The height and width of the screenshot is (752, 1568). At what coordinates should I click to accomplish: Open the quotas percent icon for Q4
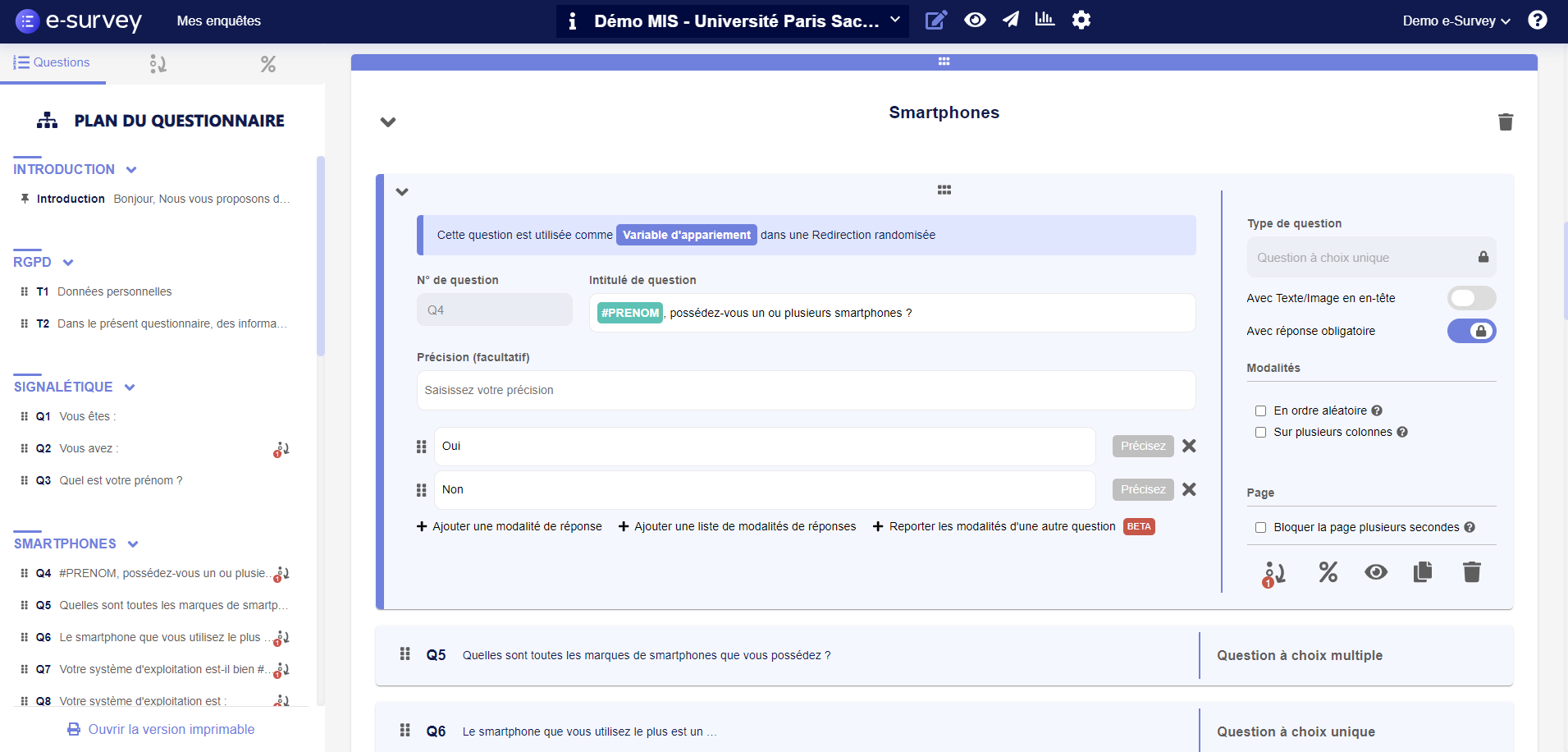1328,572
